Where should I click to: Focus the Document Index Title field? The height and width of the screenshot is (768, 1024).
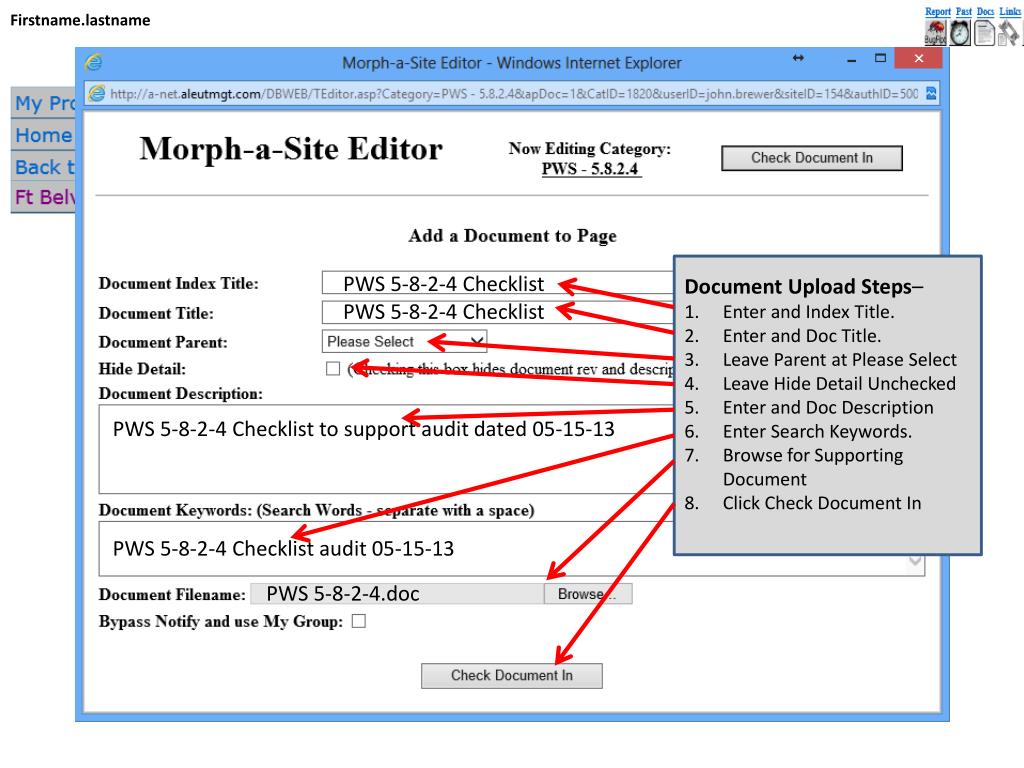click(498, 283)
